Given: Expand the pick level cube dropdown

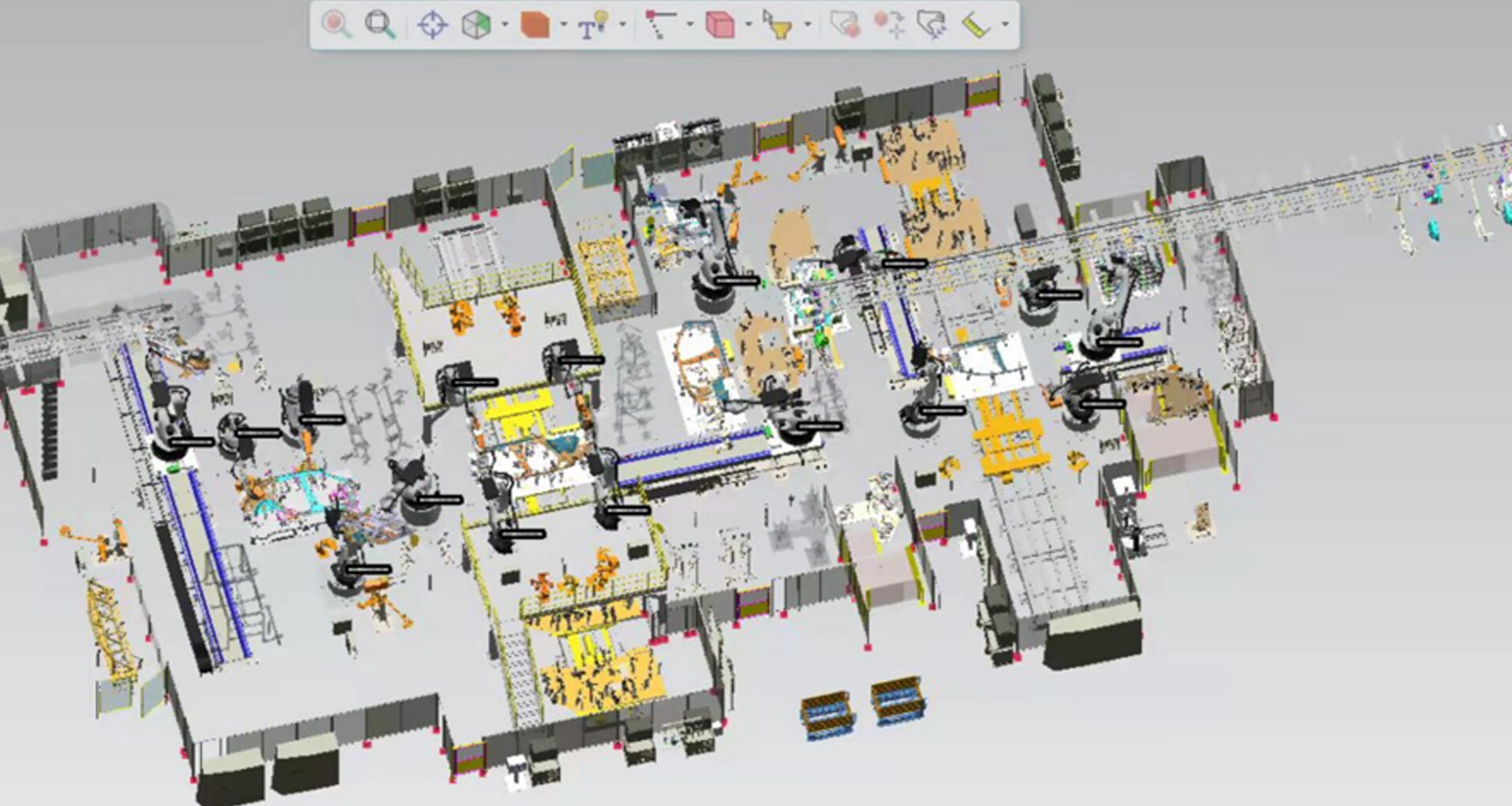Looking at the screenshot, I should tap(748, 24).
